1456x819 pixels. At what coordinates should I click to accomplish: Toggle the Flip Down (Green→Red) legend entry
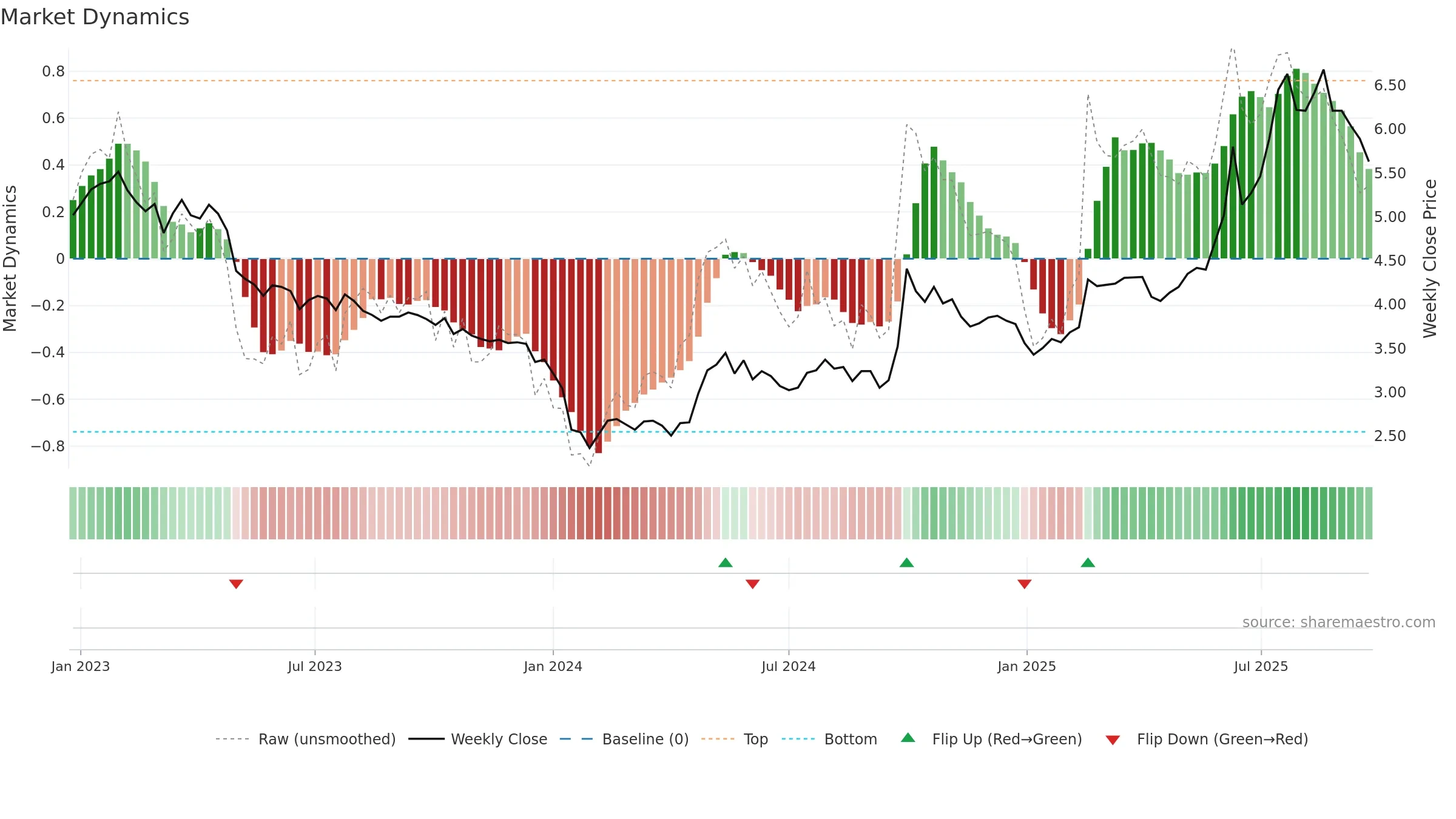pos(1207,739)
